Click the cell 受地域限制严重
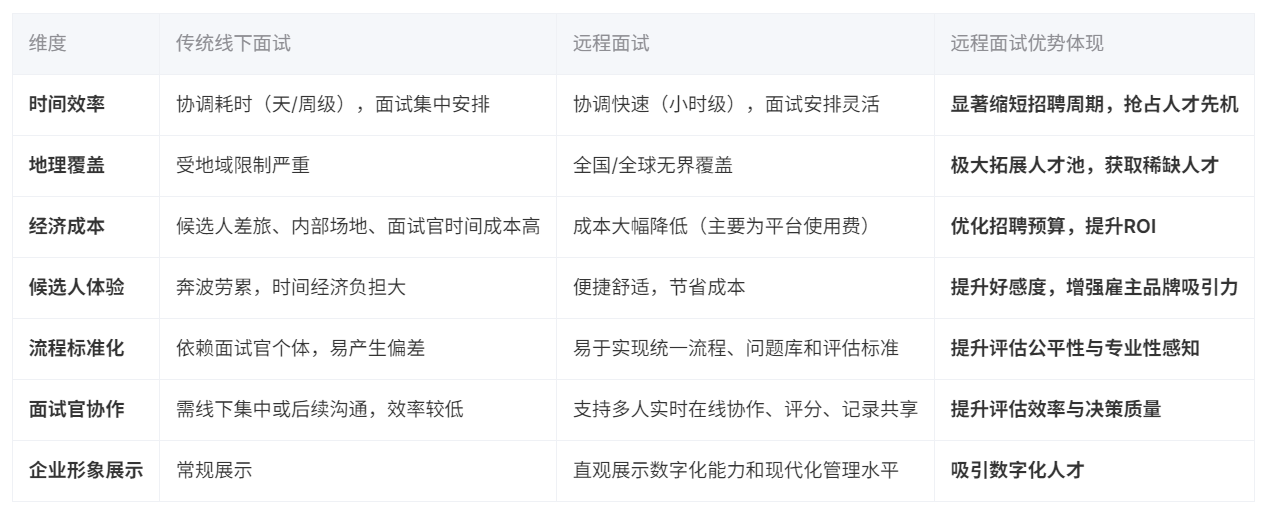This screenshot has height=519, width=1271. tap(242, 166)
